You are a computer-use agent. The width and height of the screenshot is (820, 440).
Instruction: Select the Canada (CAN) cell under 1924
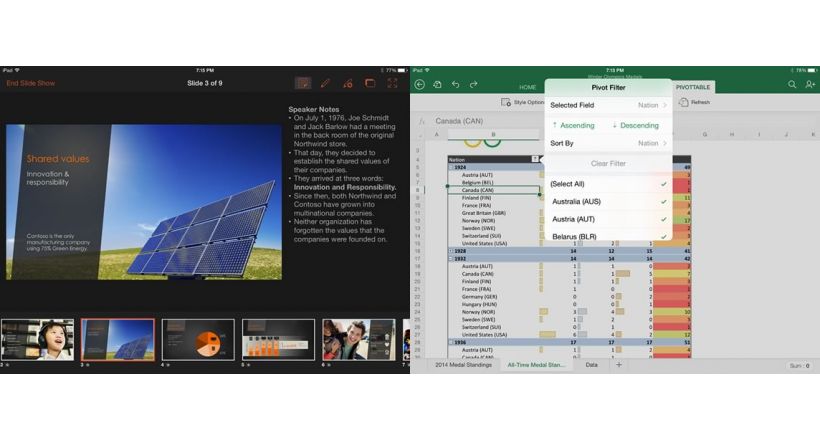point(494,190)
